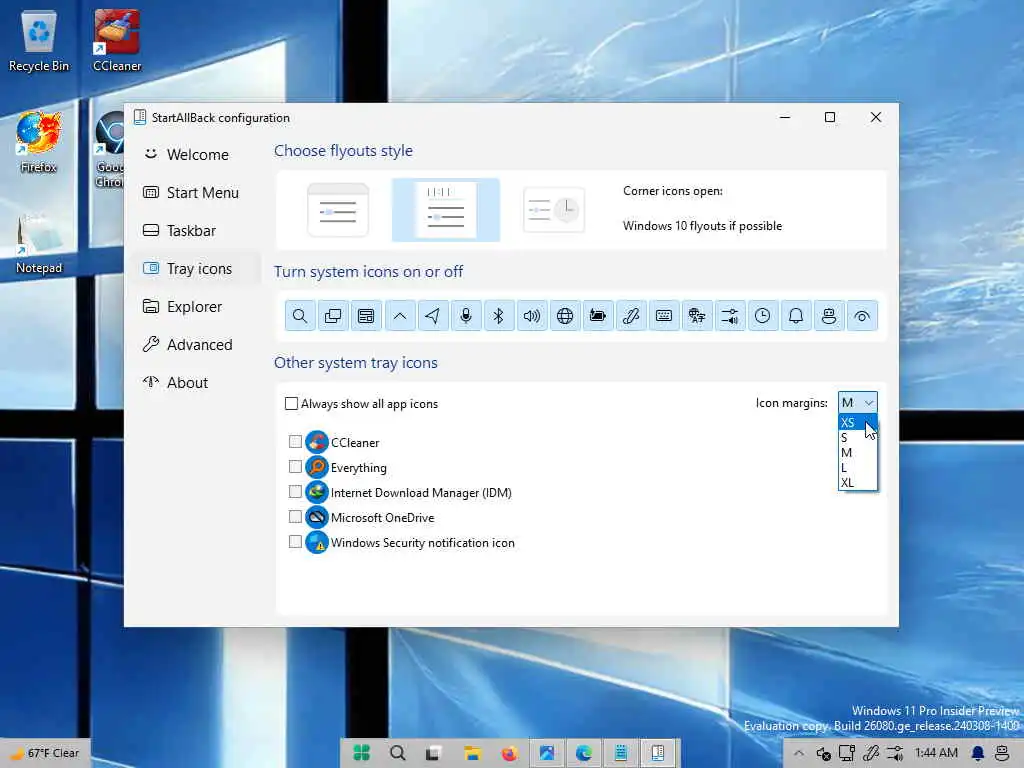Open CCleaner desktop shortcut
Image resolution: width=1024 pixels, height=768 pixels.
117,40
